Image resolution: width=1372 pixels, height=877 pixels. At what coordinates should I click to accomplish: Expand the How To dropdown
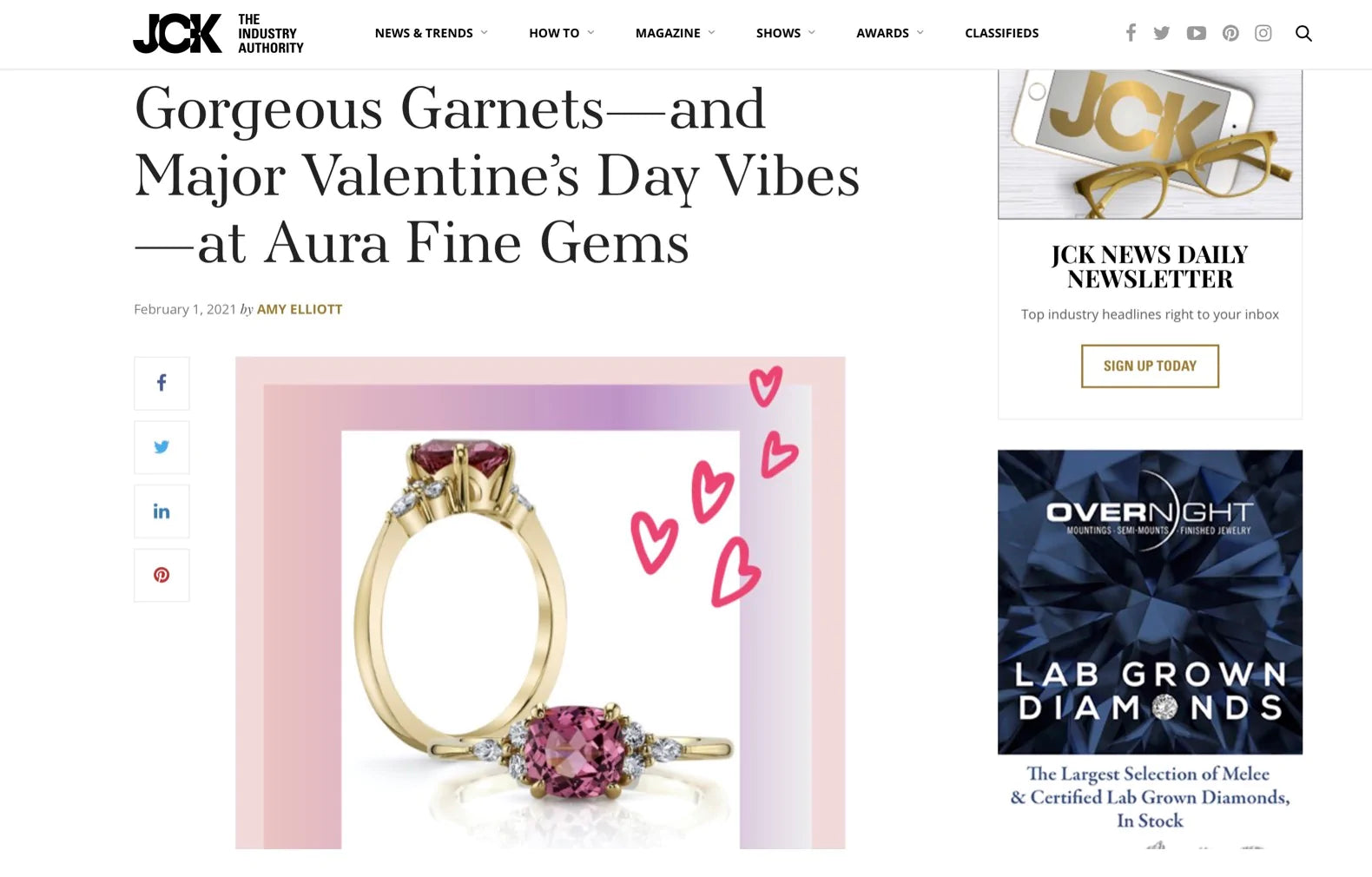561,33
